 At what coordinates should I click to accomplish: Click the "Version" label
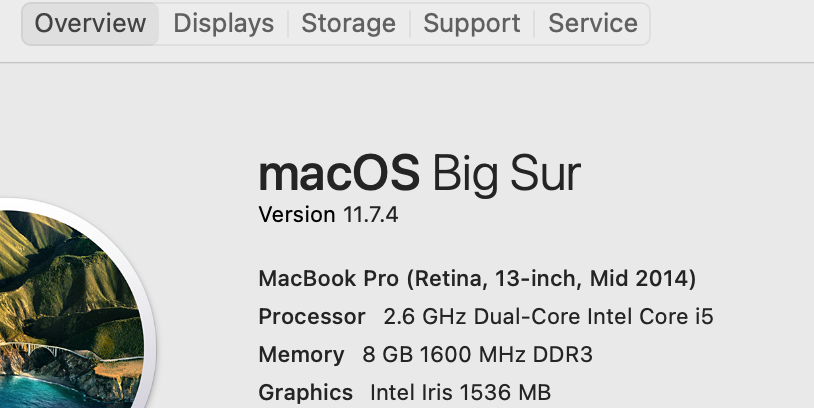[x=297, y=214]
